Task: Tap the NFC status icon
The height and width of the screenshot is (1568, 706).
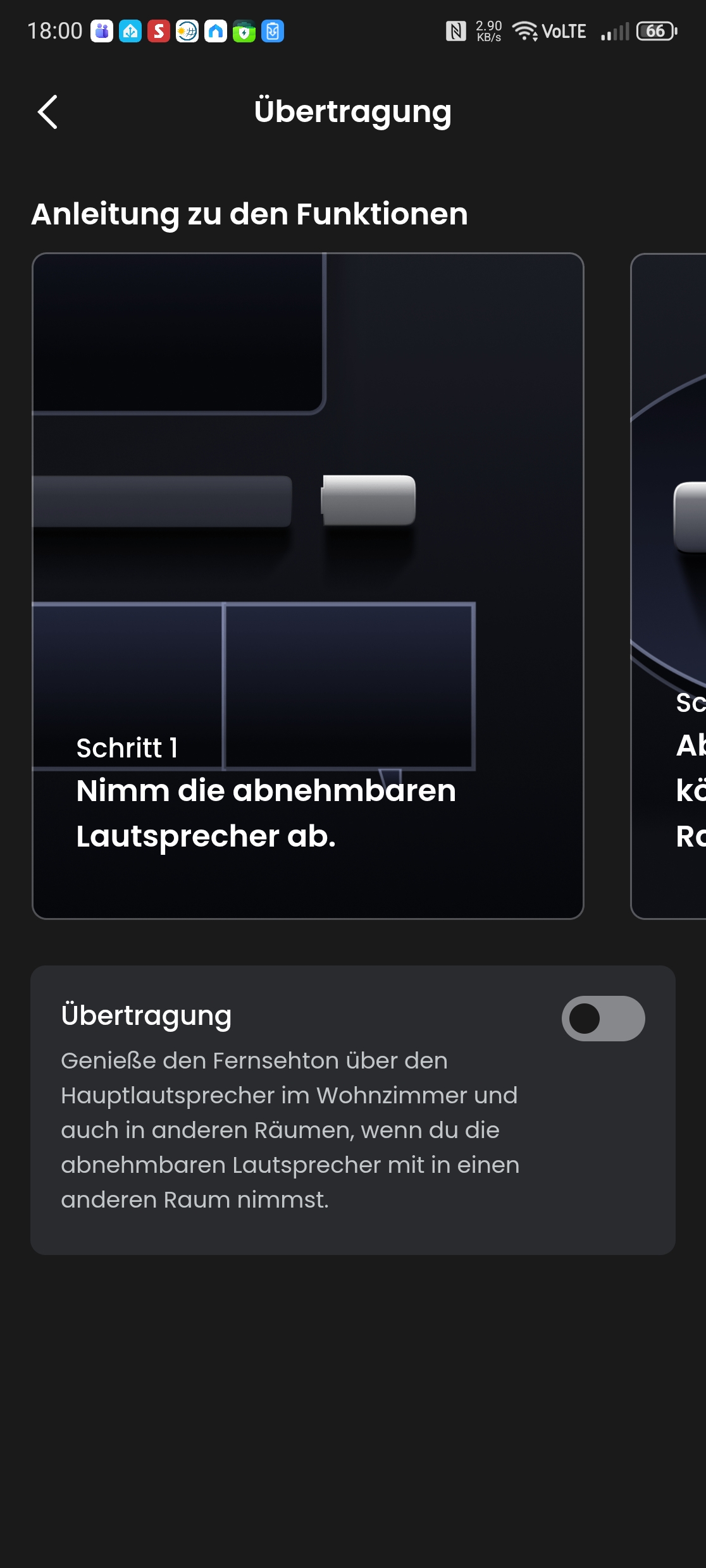Action: coord(455,31)
